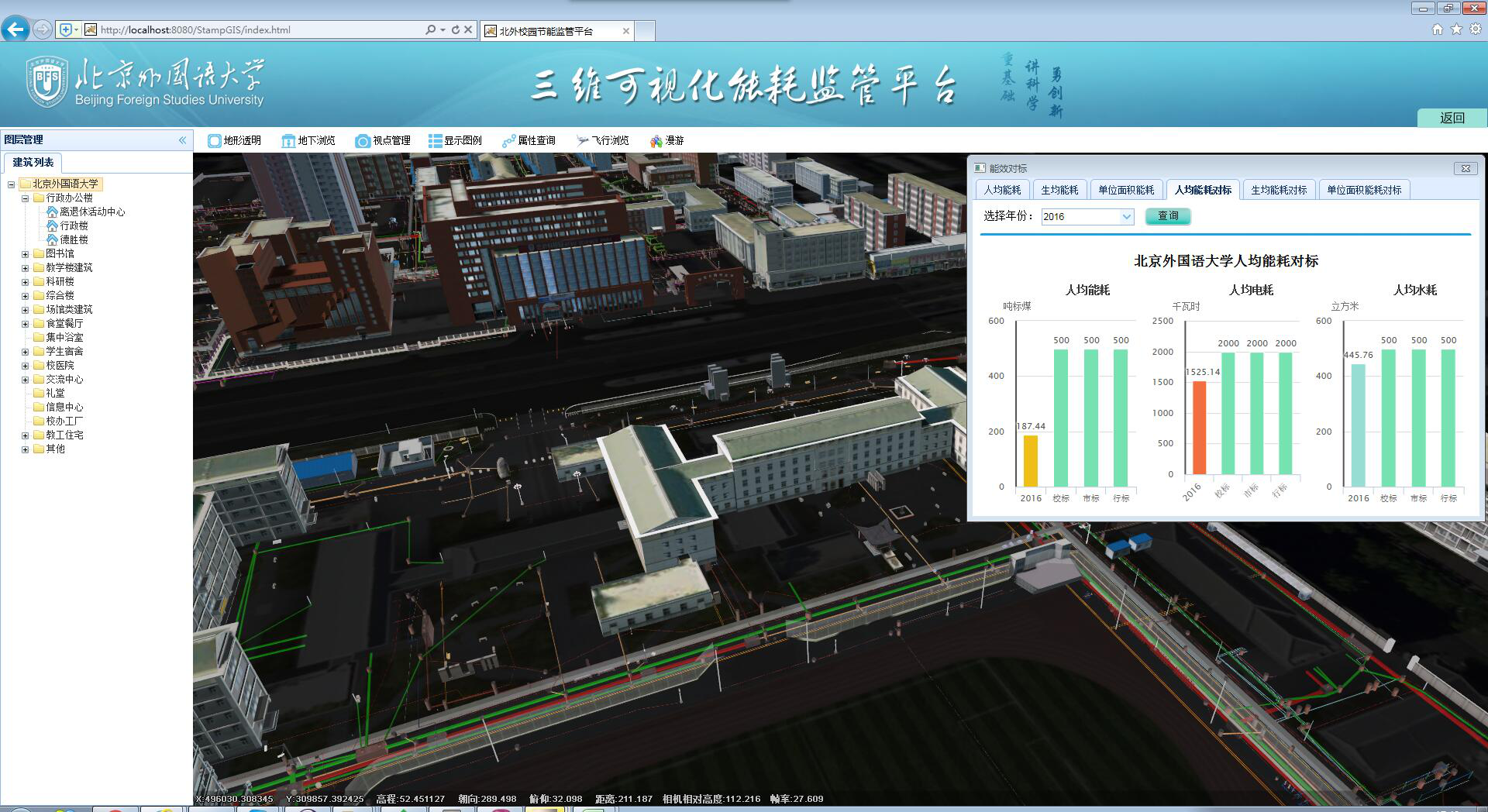Open a new browser tab
The image size is (1488, 812).
point(646,31)
